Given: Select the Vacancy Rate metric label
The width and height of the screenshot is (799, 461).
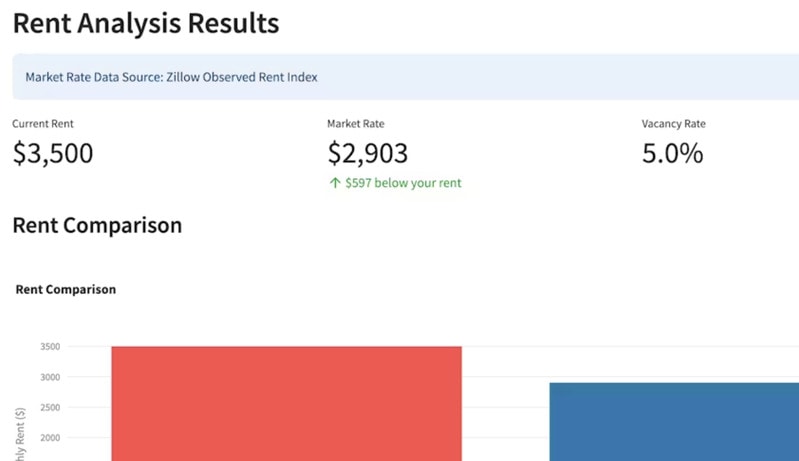Looking at the screenshot, I should pos(673,124).
